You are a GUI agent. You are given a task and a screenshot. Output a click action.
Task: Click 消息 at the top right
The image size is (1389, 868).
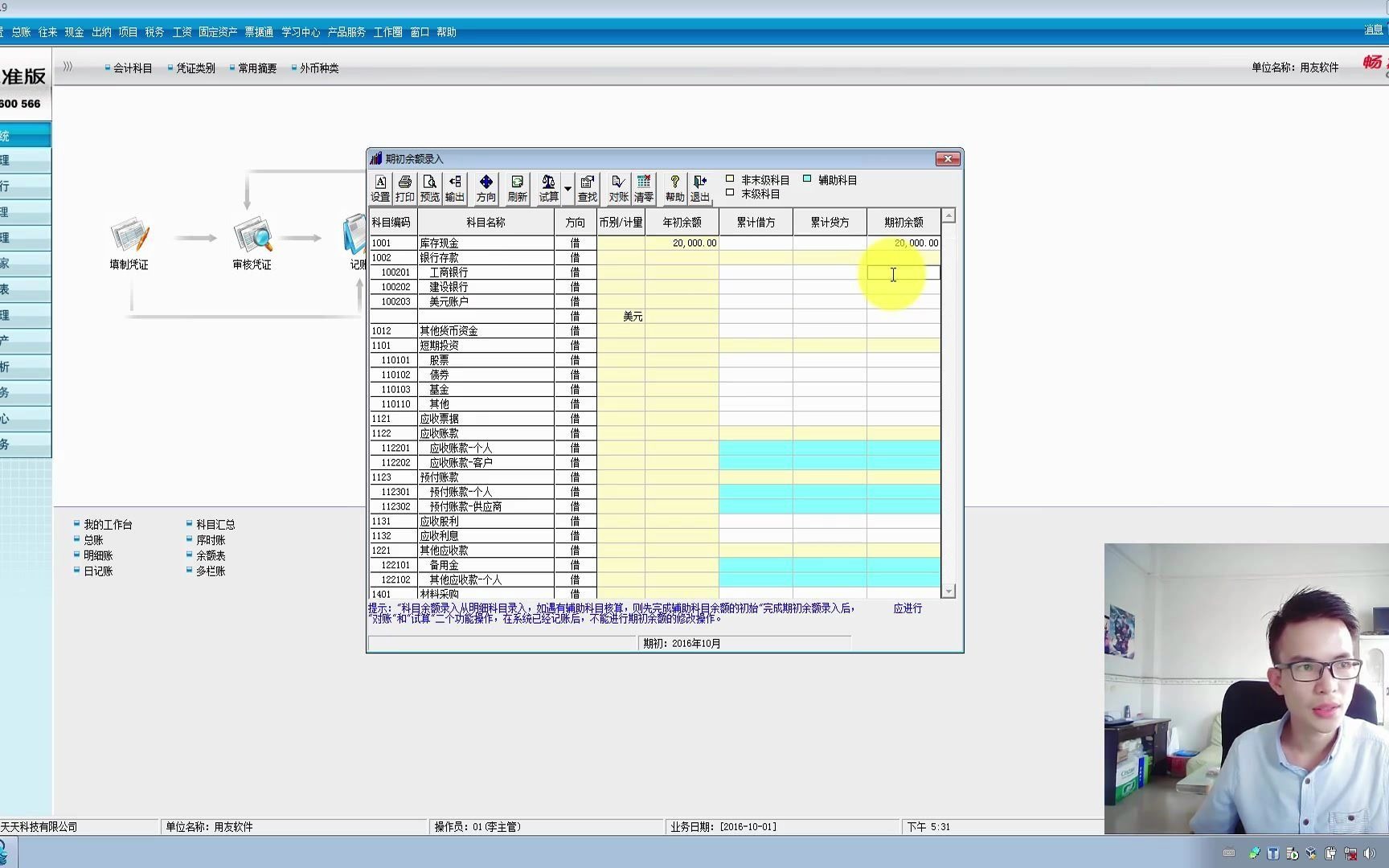(1374, 30)
